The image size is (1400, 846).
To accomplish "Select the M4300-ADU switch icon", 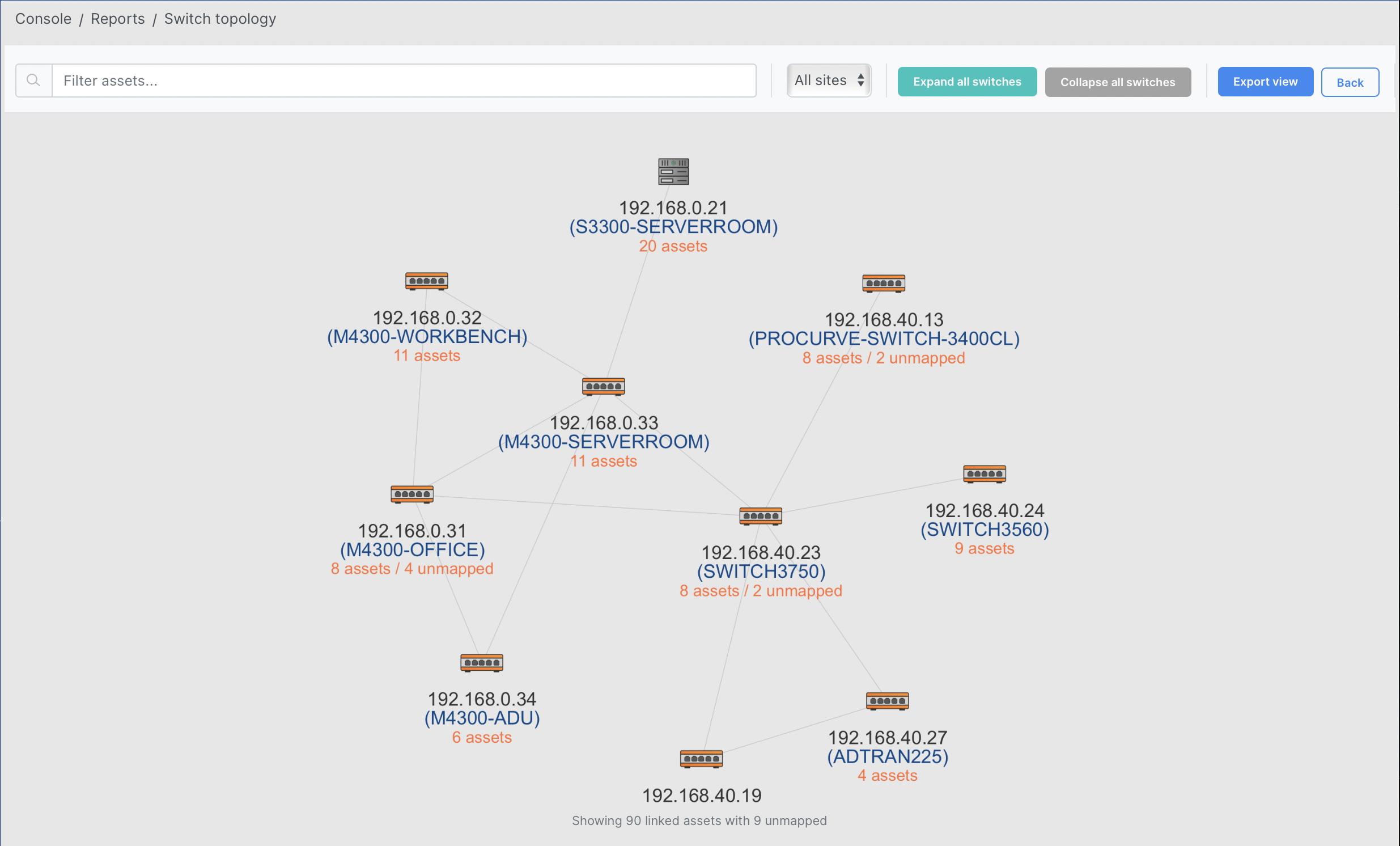I will [481, 662].
